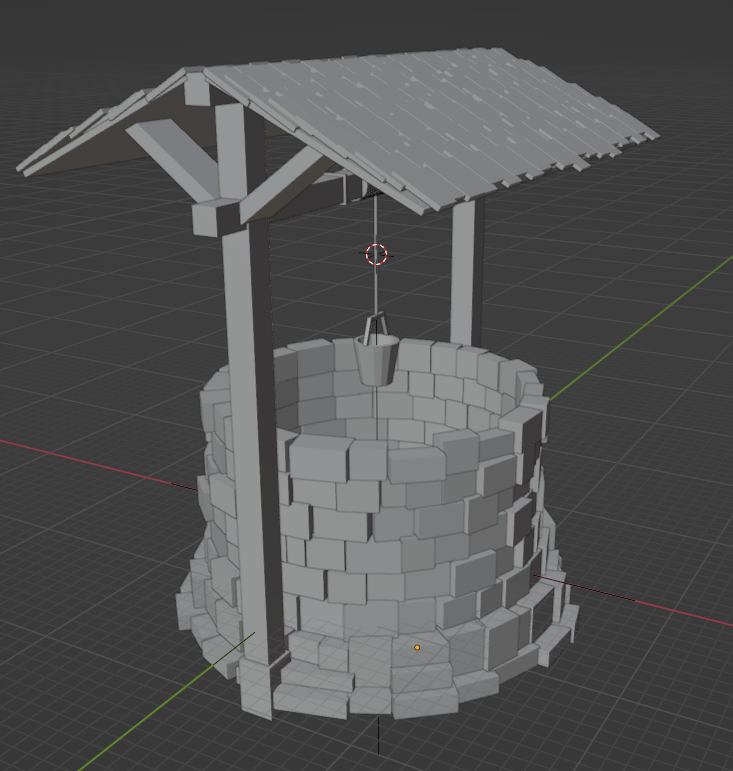
Task: Select the hanging bucket in the well
Action: point(377,362)
